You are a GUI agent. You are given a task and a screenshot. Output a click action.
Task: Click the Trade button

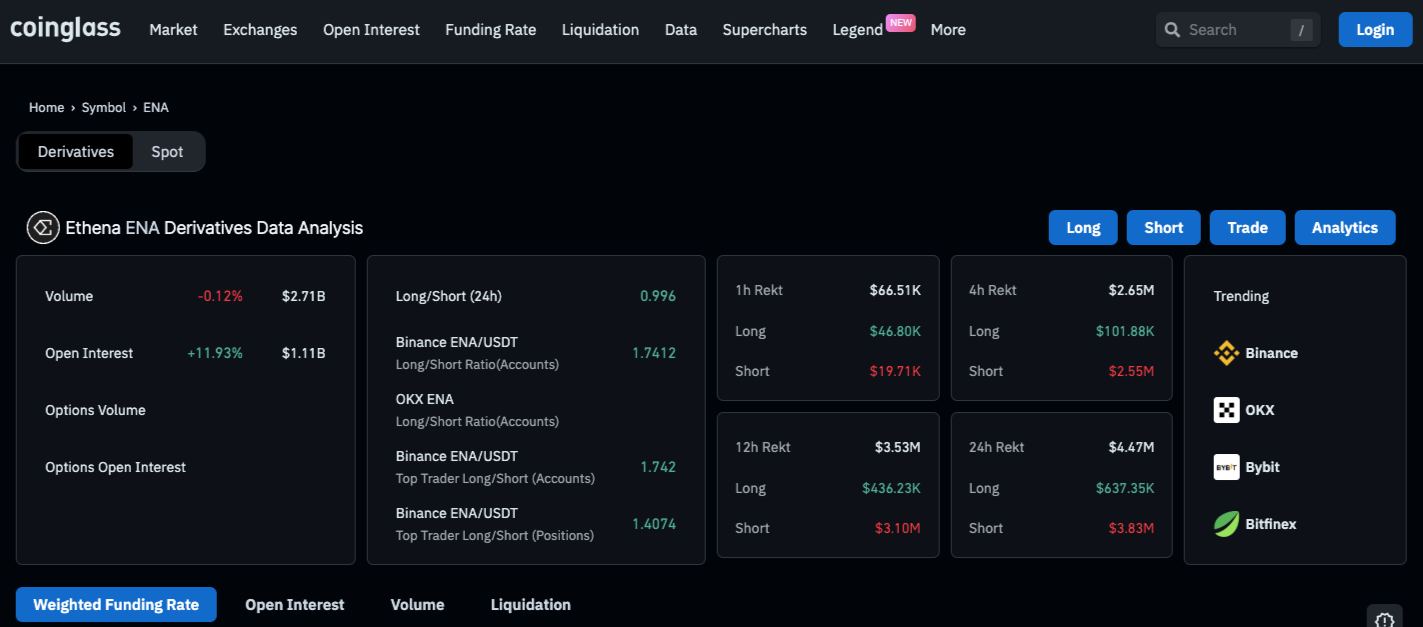pos(1247,228)
